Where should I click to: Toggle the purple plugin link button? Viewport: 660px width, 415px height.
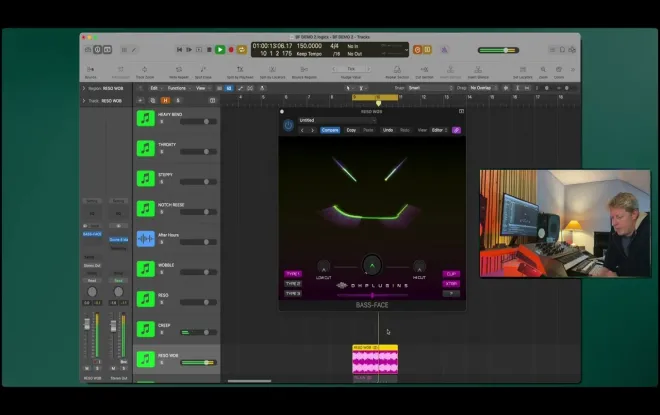click(456, 130)
